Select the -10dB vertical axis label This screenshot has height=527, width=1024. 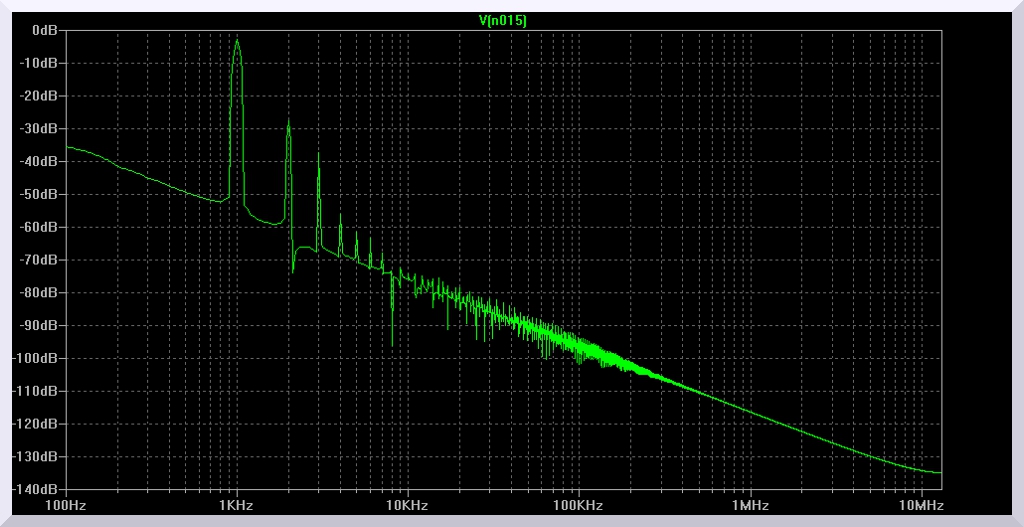pyautogui.click(x=40, y=63)
